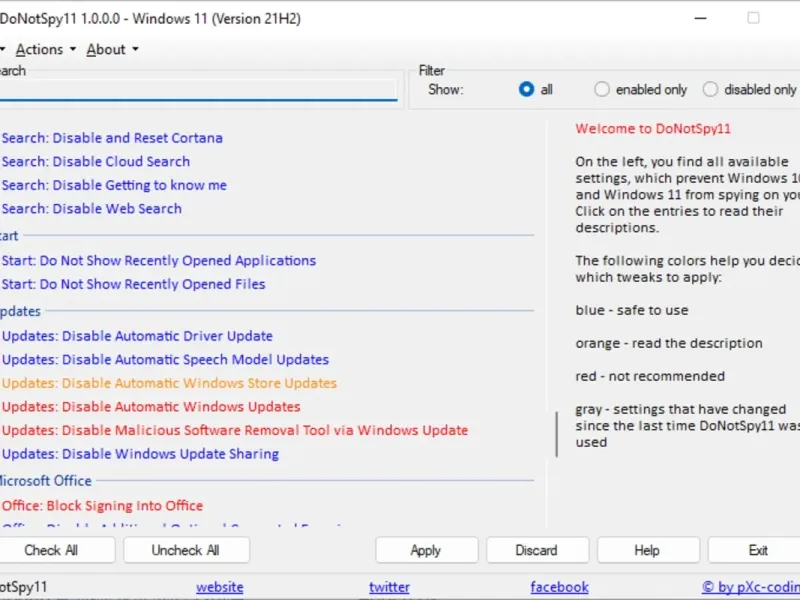Apply the selected tweaks
The width and height of the screenshot is (800, 600).
coord(426,550)
